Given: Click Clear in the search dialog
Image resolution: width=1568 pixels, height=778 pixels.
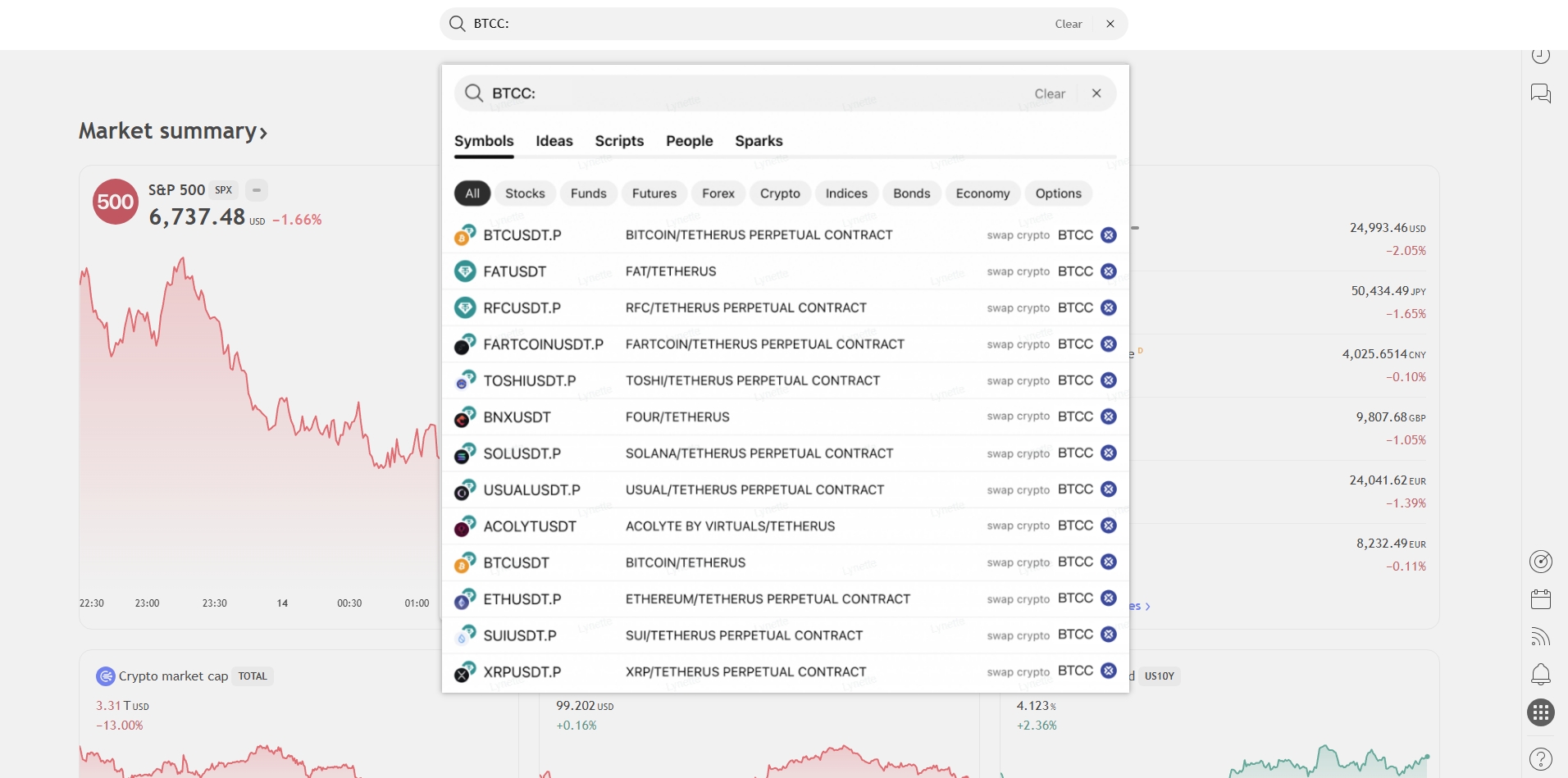Looking at the screenshot, I should (x=1049, y=93).
